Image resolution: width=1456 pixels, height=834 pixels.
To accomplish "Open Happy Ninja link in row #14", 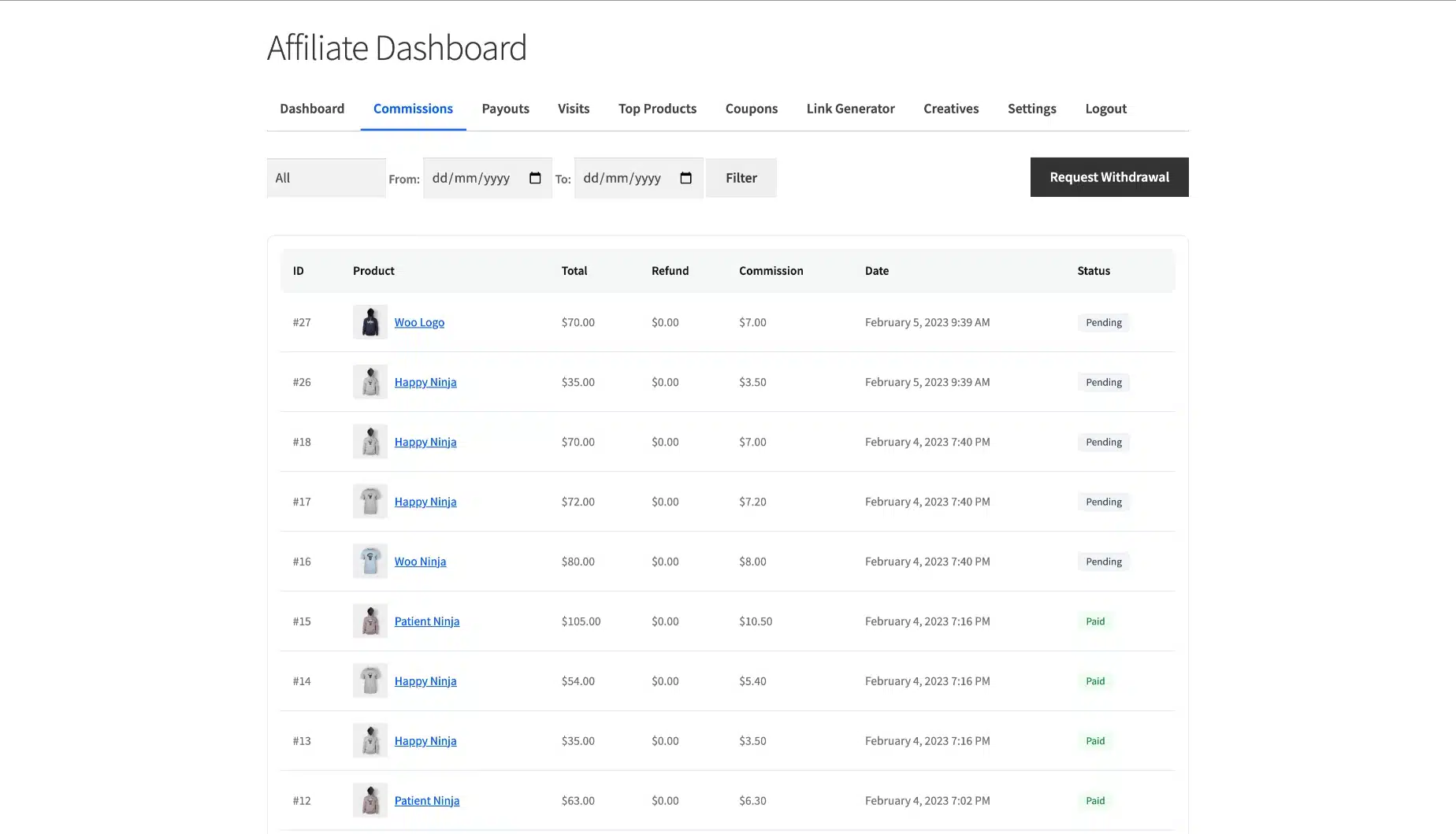I will point(425,681).
